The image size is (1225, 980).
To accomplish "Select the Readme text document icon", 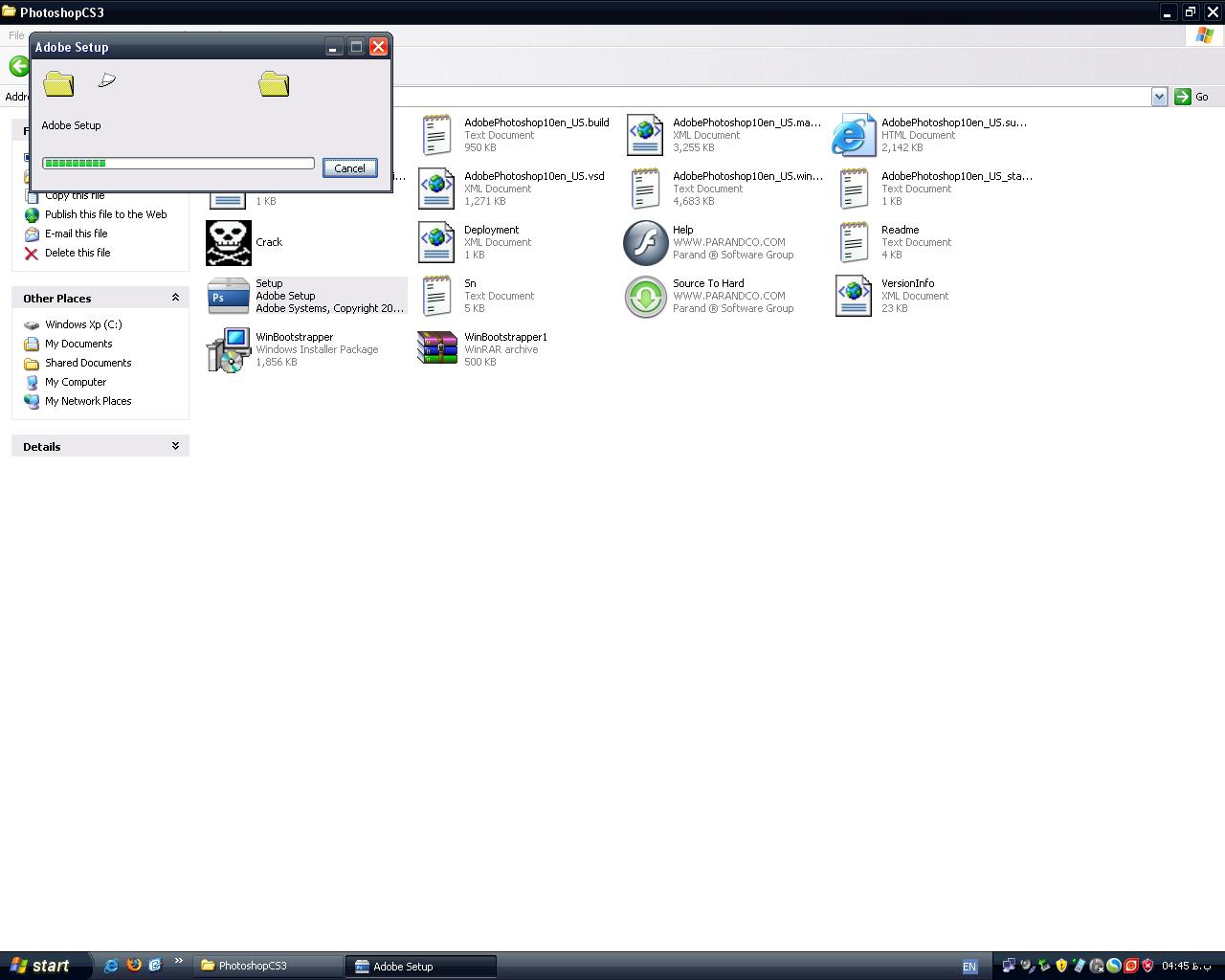I will (x=854, y=243).
